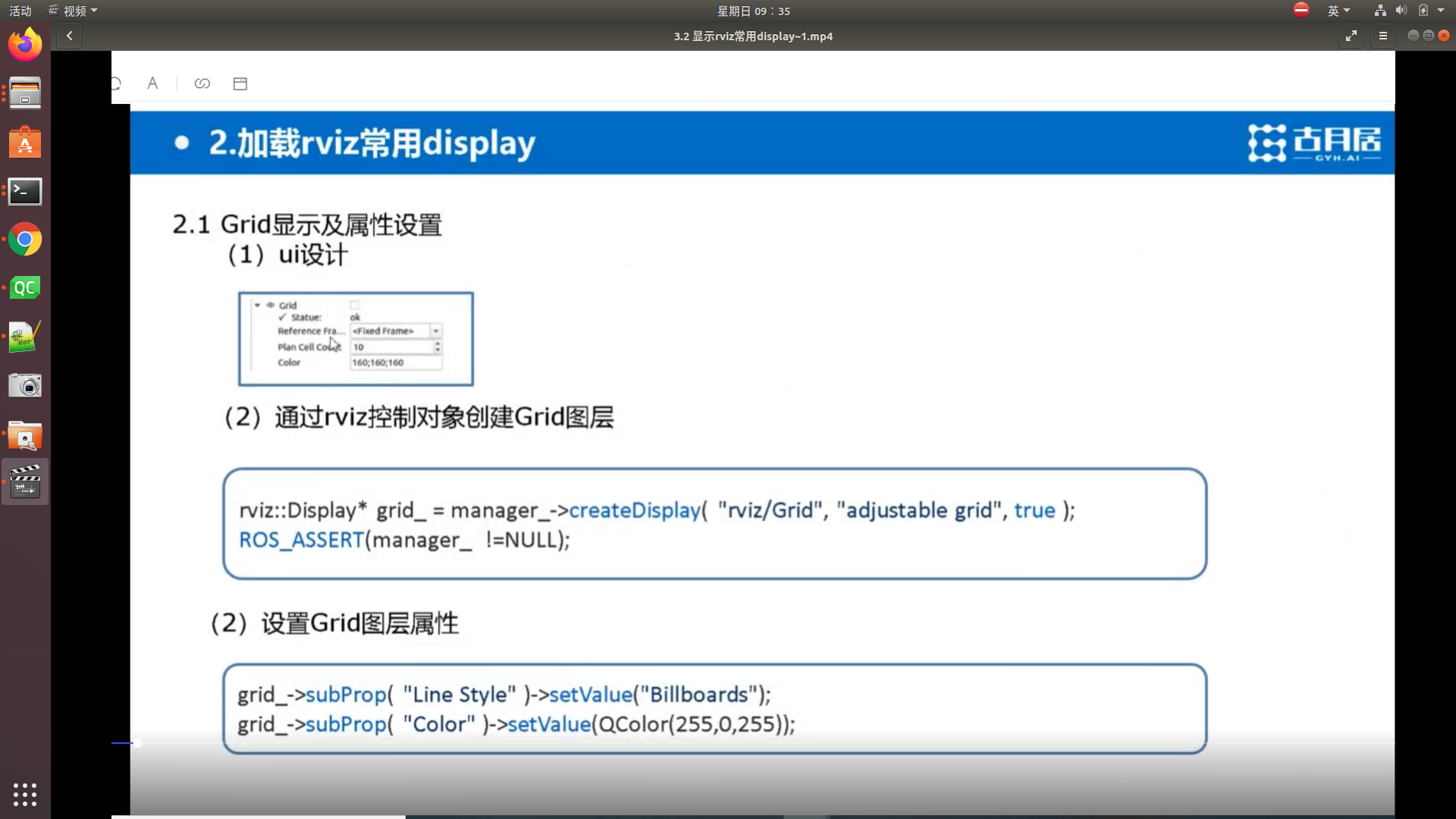Open Ubuntu Software from the dock
The height and width of the screenshot is (819, 1456).
tap(25, 143)
